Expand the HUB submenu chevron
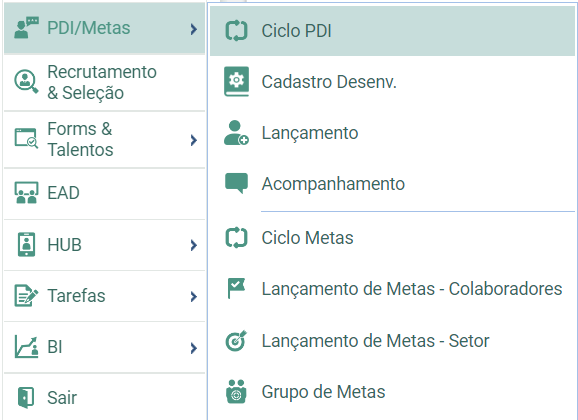 [x=194, y=245]
